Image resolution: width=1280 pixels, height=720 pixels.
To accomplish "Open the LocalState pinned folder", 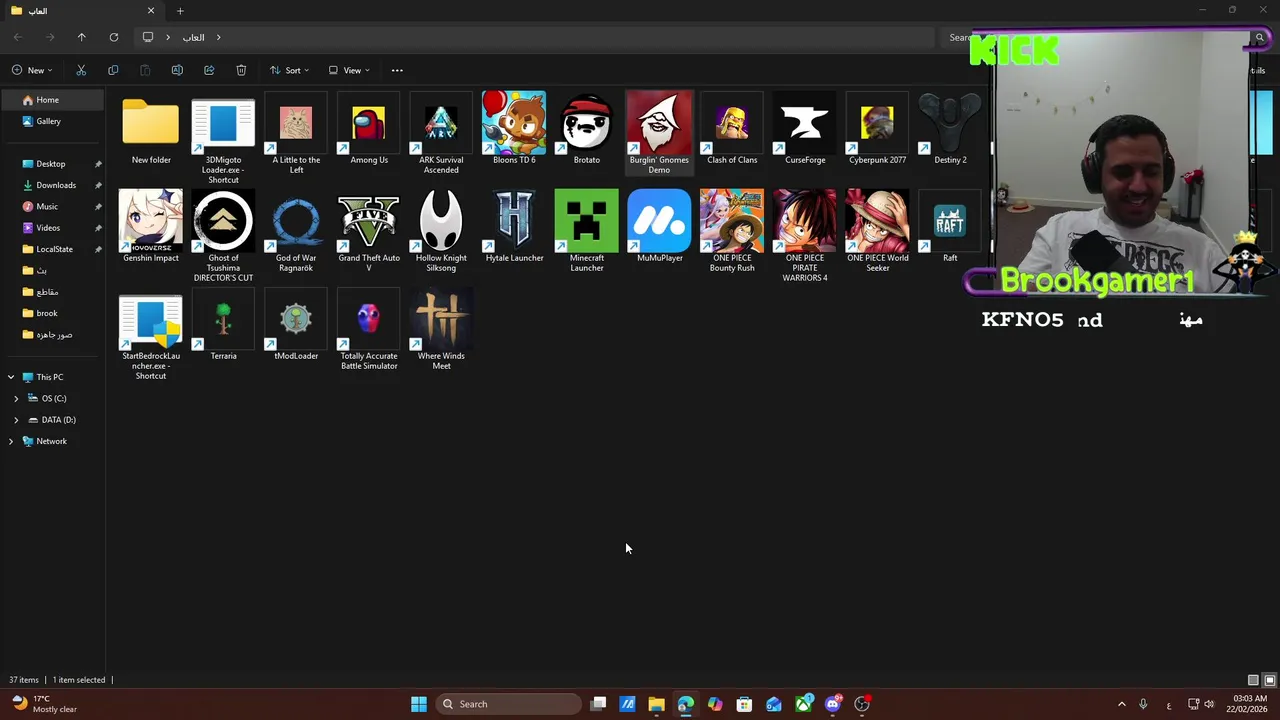I will tap(52, 249).
